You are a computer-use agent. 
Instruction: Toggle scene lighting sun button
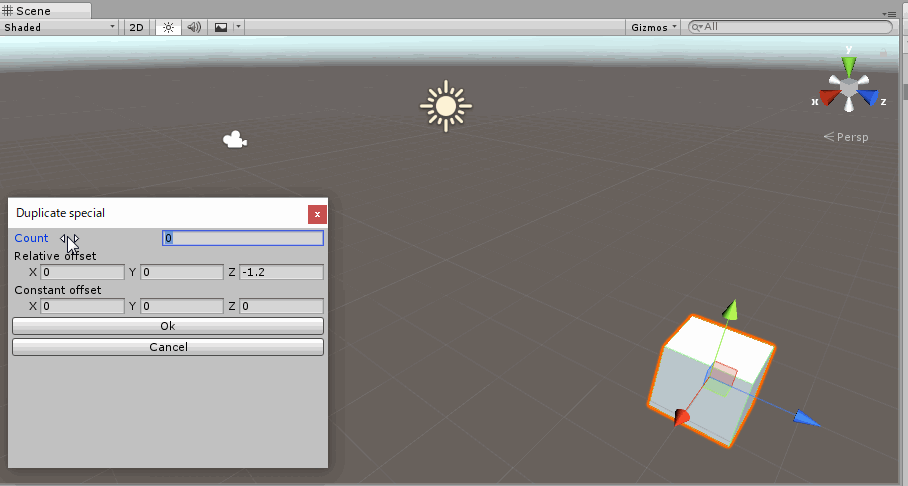click(169, 27)
